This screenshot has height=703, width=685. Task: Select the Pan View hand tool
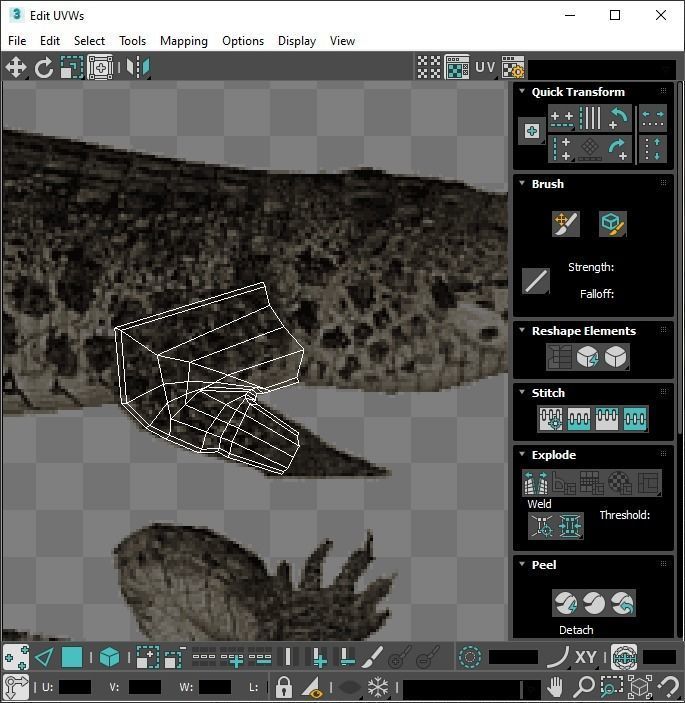[x=555, y=686]
